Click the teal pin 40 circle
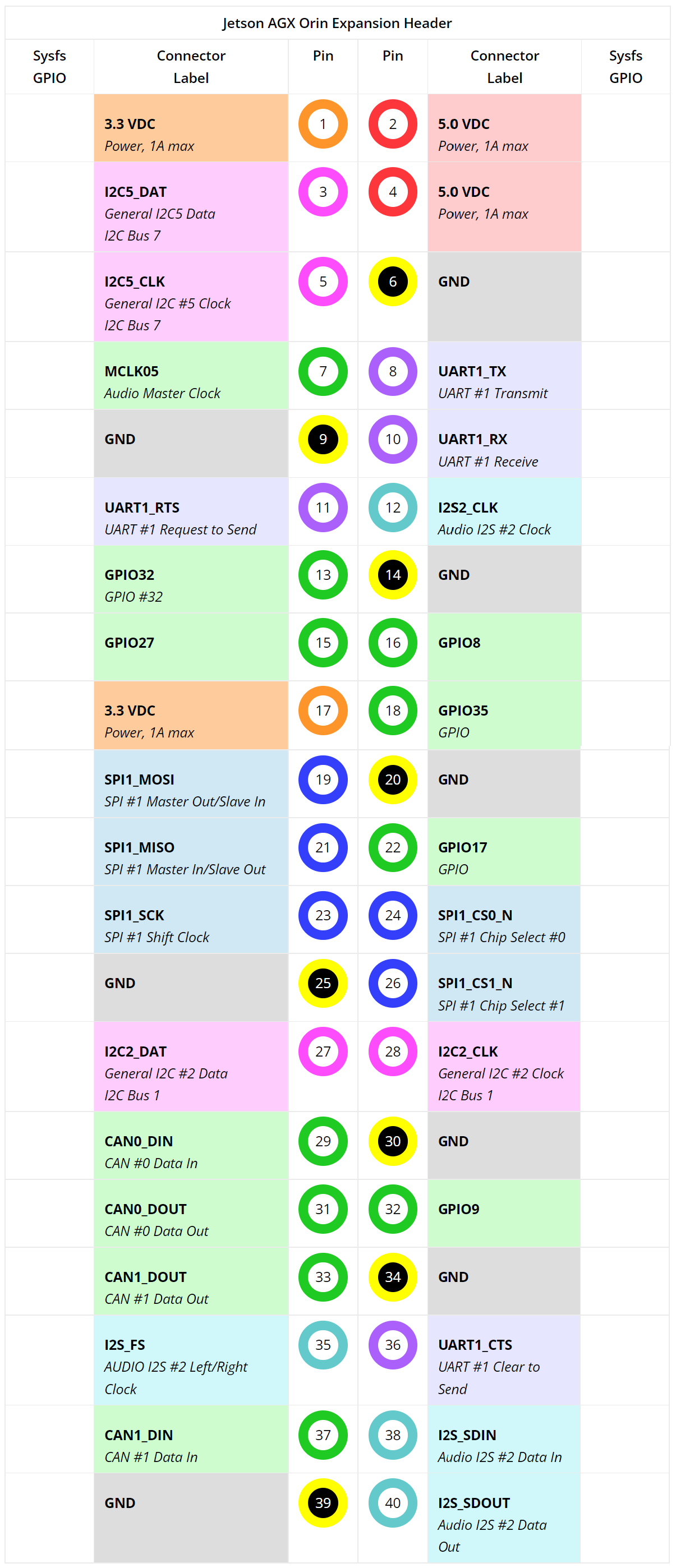The height and width of the screenshot is (1568, 676). click(x=393, y=1503)
